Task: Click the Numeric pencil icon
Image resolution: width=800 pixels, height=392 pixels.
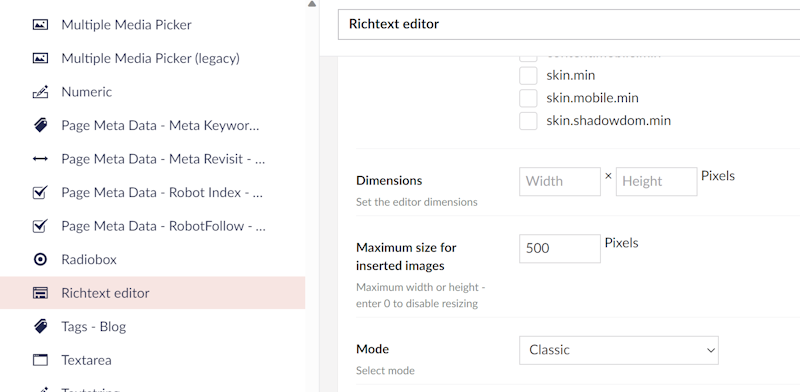Action: click(40, 92)
